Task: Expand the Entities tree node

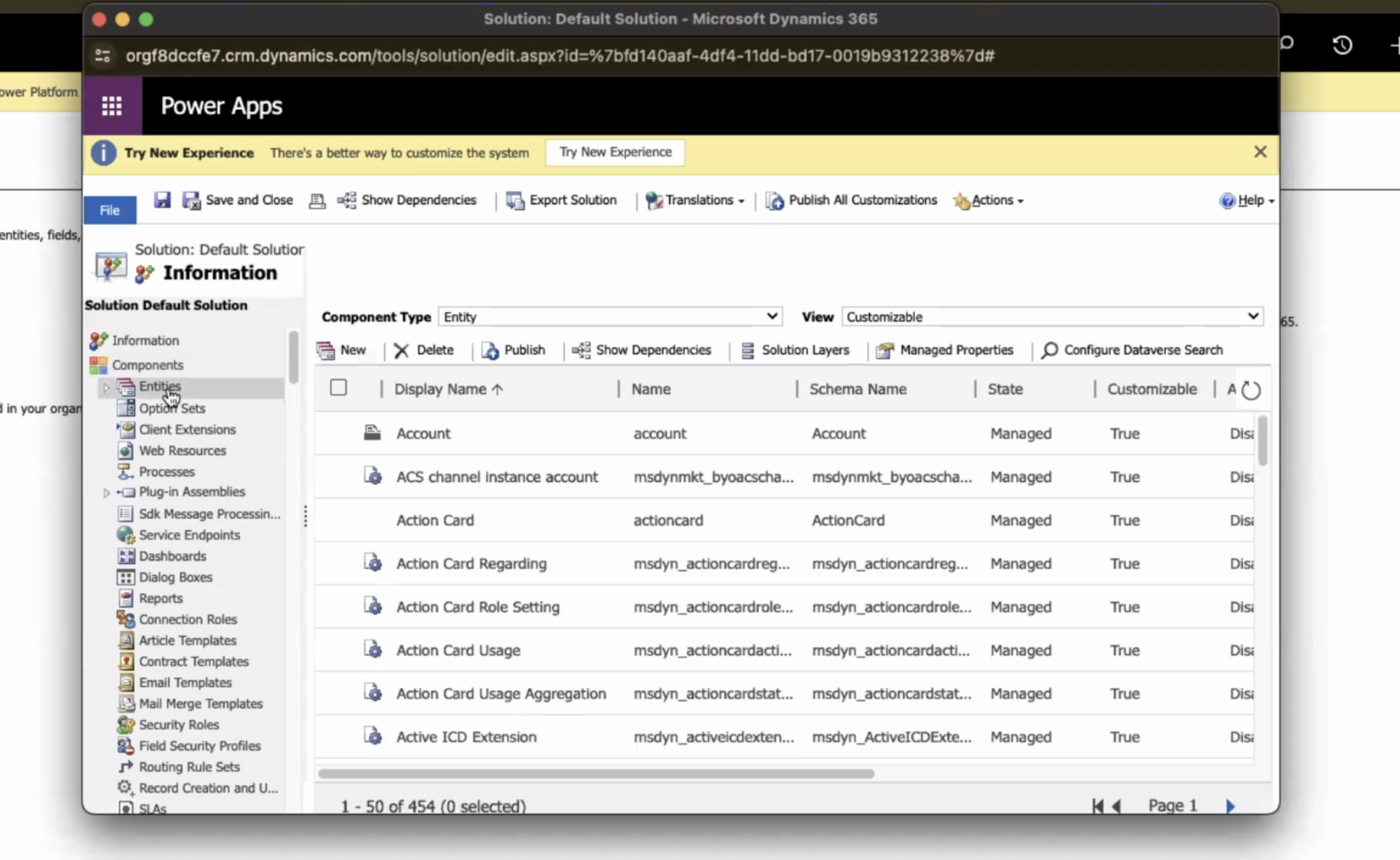Action: pos(106,387)
